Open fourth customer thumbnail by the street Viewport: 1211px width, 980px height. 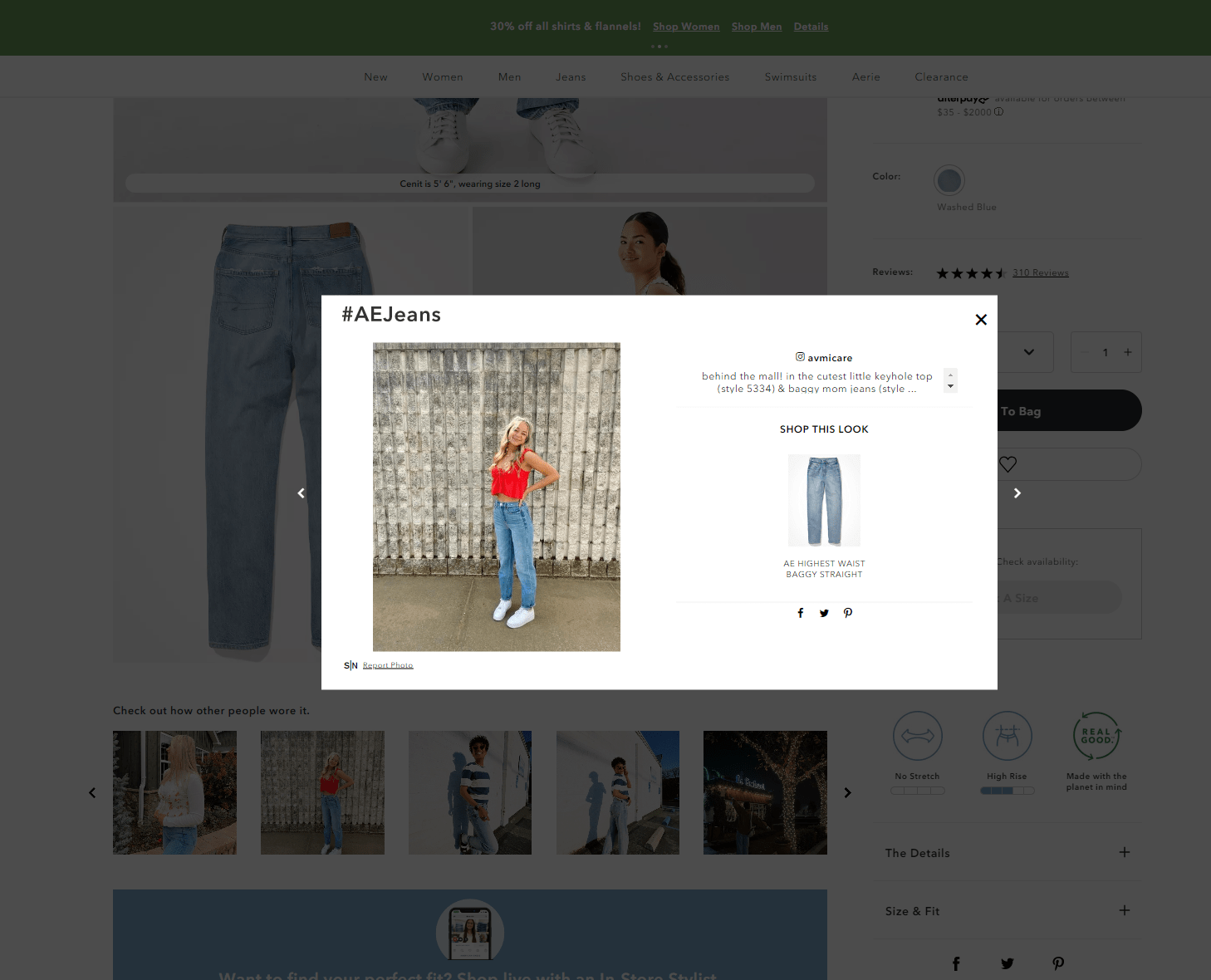[x=618, y=792]
